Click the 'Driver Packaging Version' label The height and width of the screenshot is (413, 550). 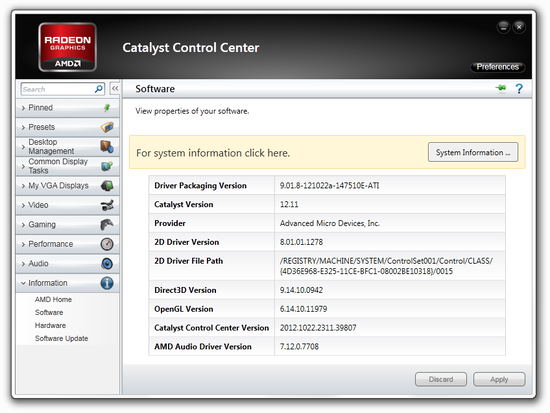tap(200, 185)
